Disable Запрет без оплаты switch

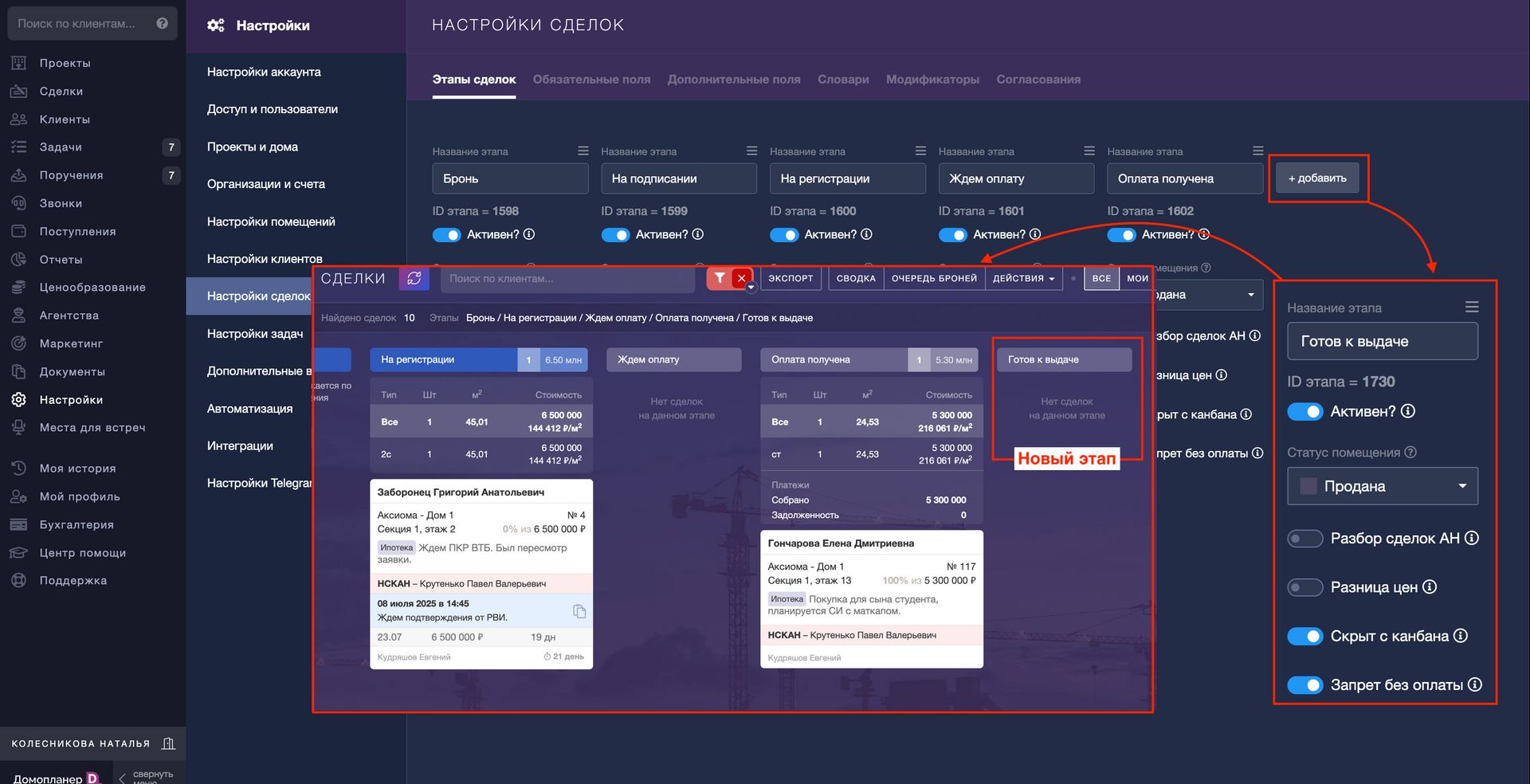tap(1305, 685)
